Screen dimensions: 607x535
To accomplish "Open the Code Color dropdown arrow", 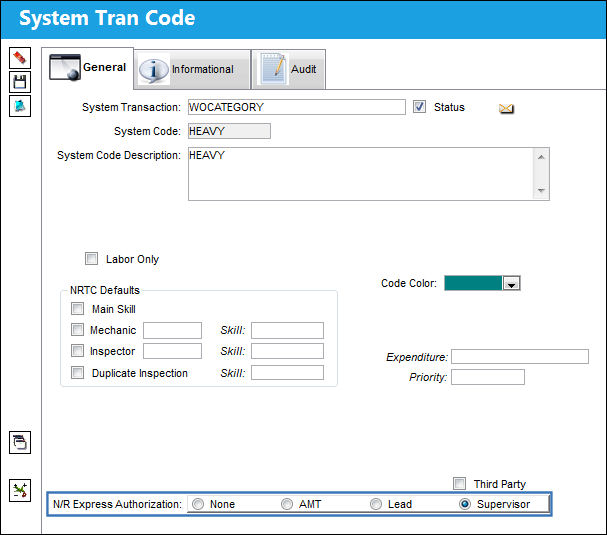I will pyautogui.click(x=511, y=283).
